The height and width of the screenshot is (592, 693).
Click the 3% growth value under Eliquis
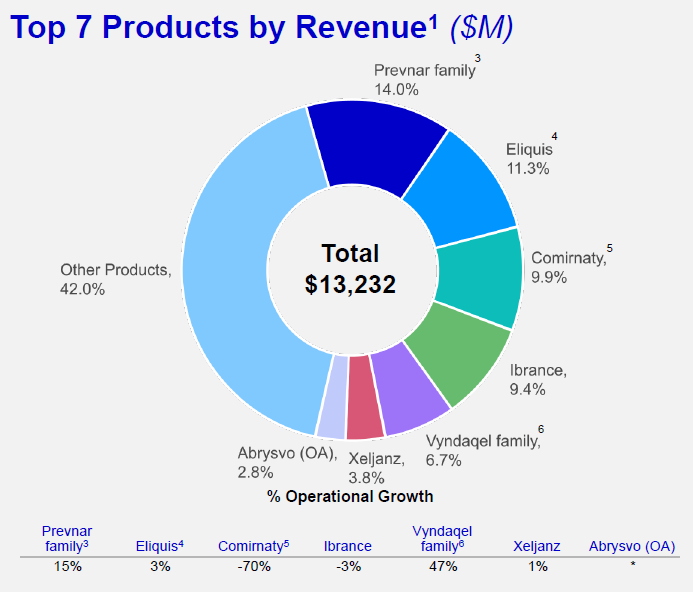[x=160, y=566]
